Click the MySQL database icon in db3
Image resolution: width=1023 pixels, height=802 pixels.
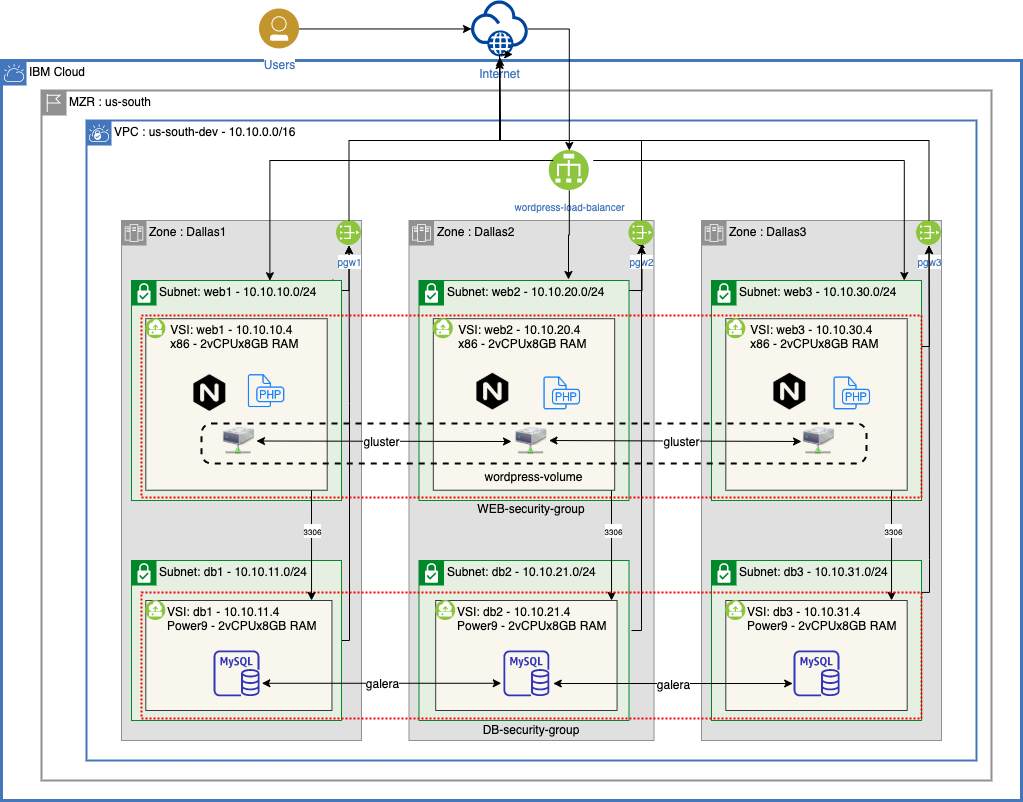point(817,673)
